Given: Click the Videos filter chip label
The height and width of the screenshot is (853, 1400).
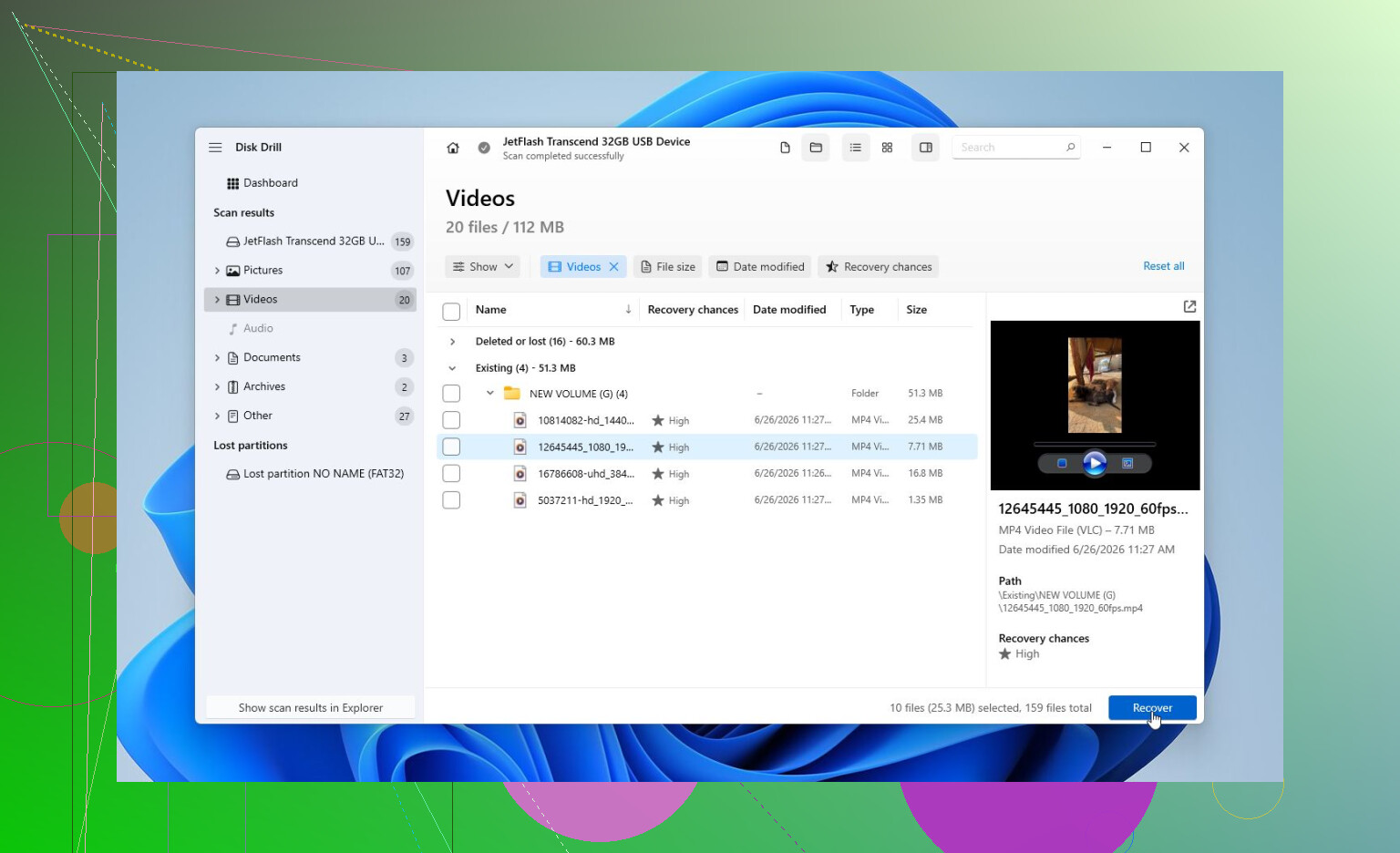Looking at the screenshot, I should (583, 267).
